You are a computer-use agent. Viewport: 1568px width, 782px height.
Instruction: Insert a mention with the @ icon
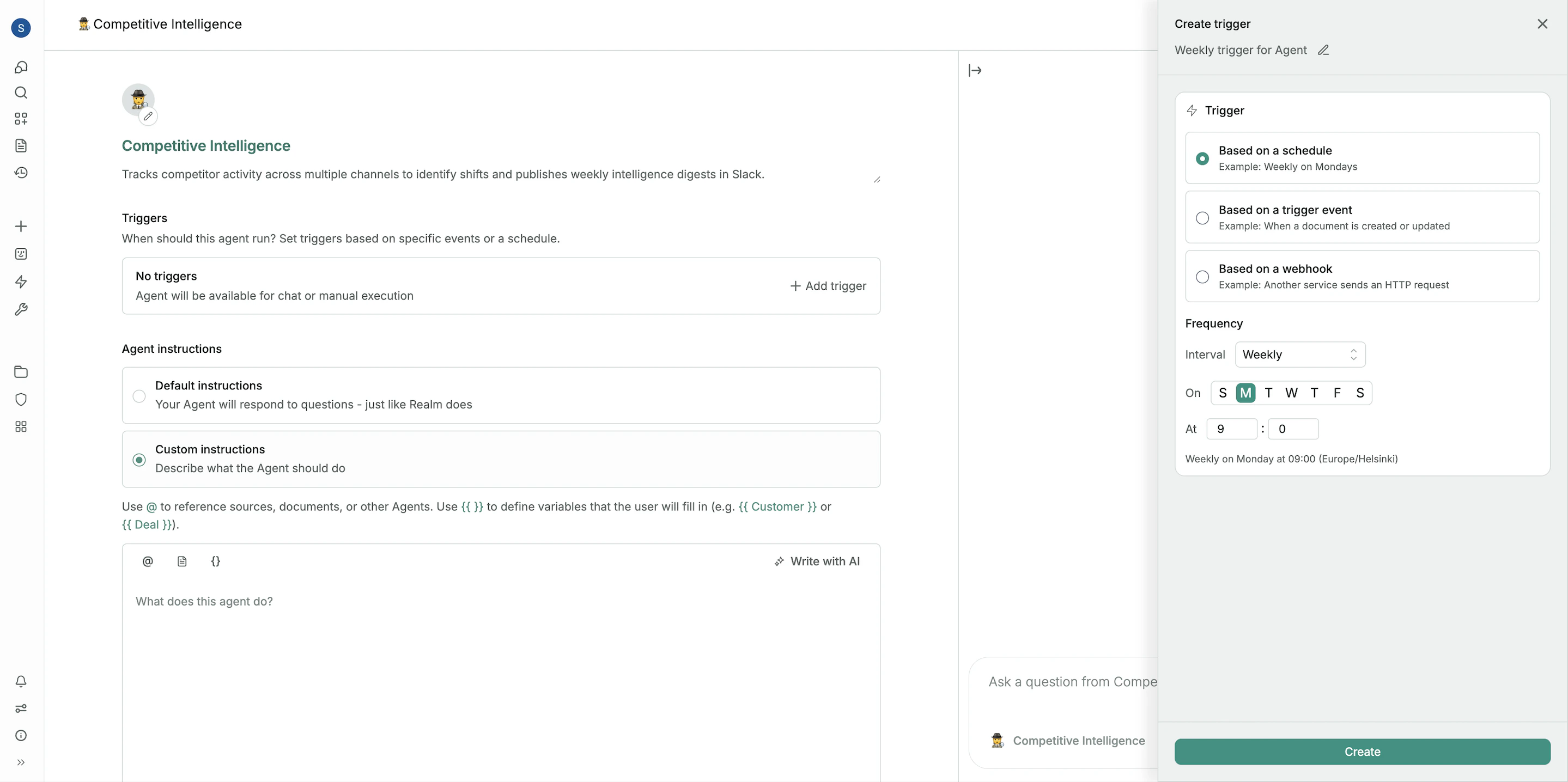(x=147, y=561)
